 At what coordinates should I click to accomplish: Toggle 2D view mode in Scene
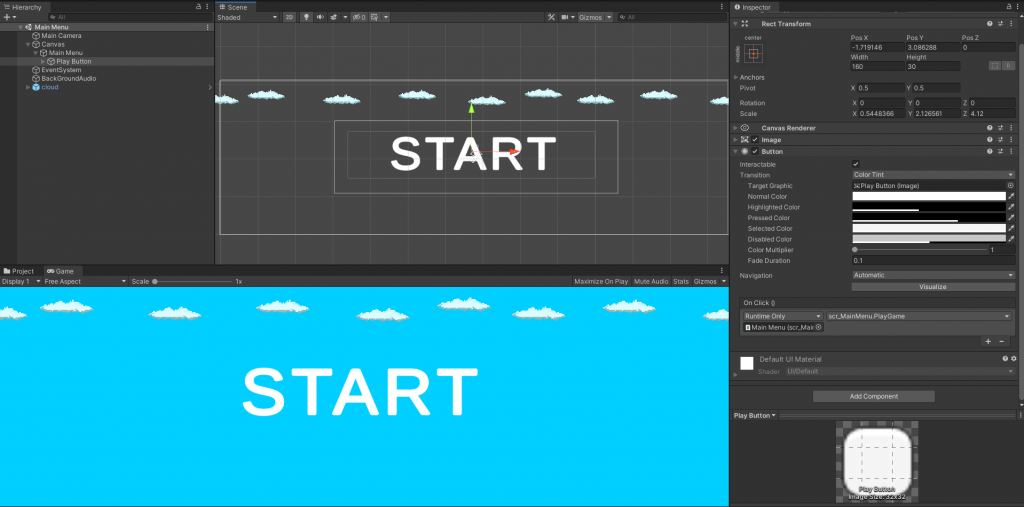point(289,17)
